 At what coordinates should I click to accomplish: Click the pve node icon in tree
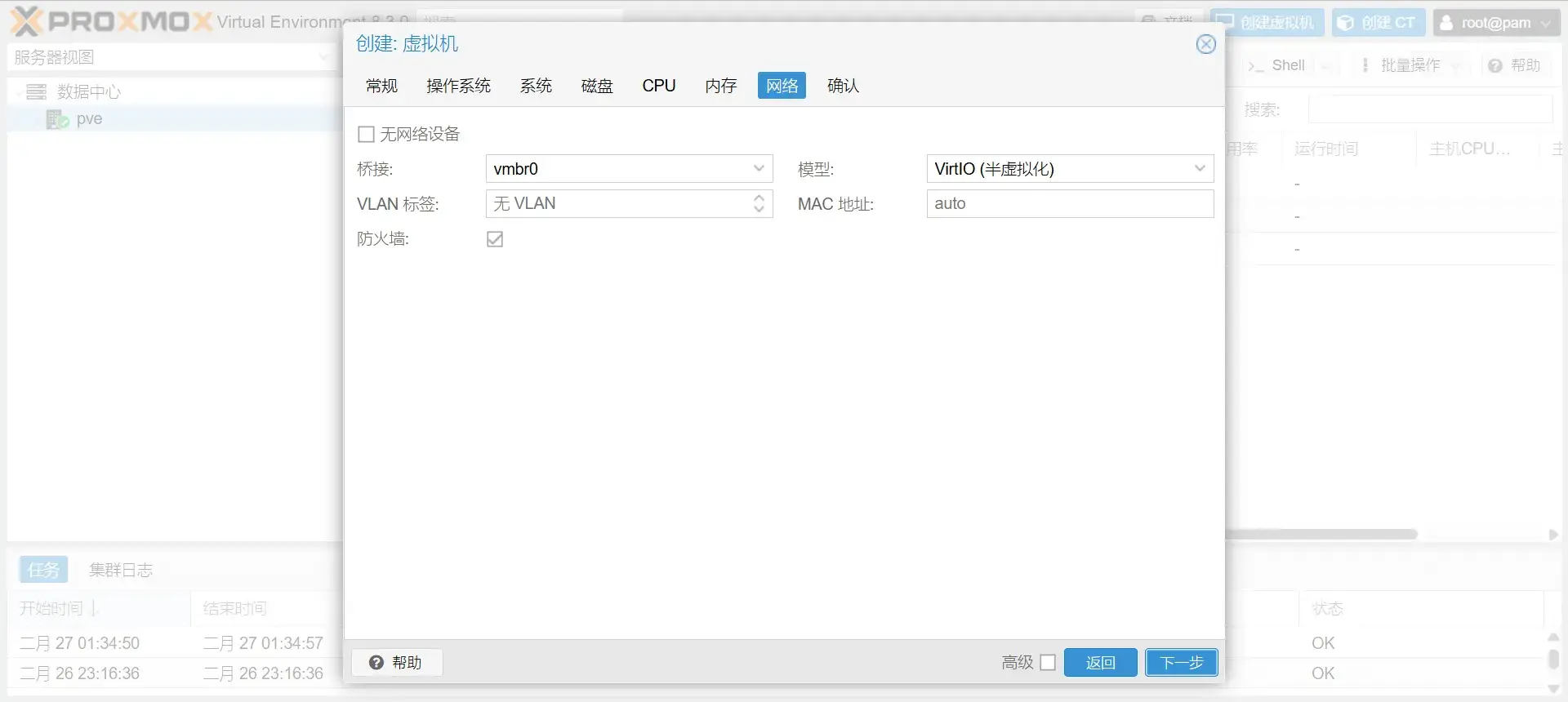57,119
